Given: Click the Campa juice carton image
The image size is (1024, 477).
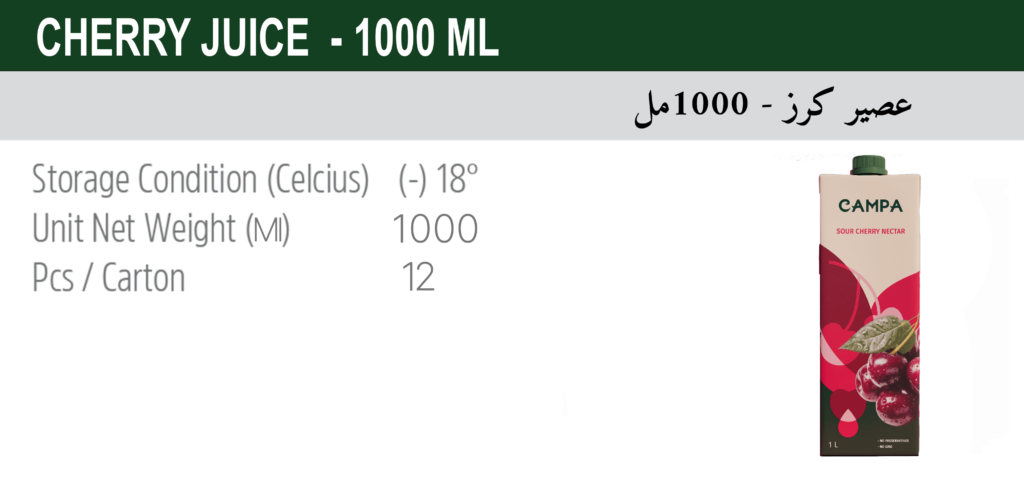Looking at the screenshot, I should [x=869, y=306].
